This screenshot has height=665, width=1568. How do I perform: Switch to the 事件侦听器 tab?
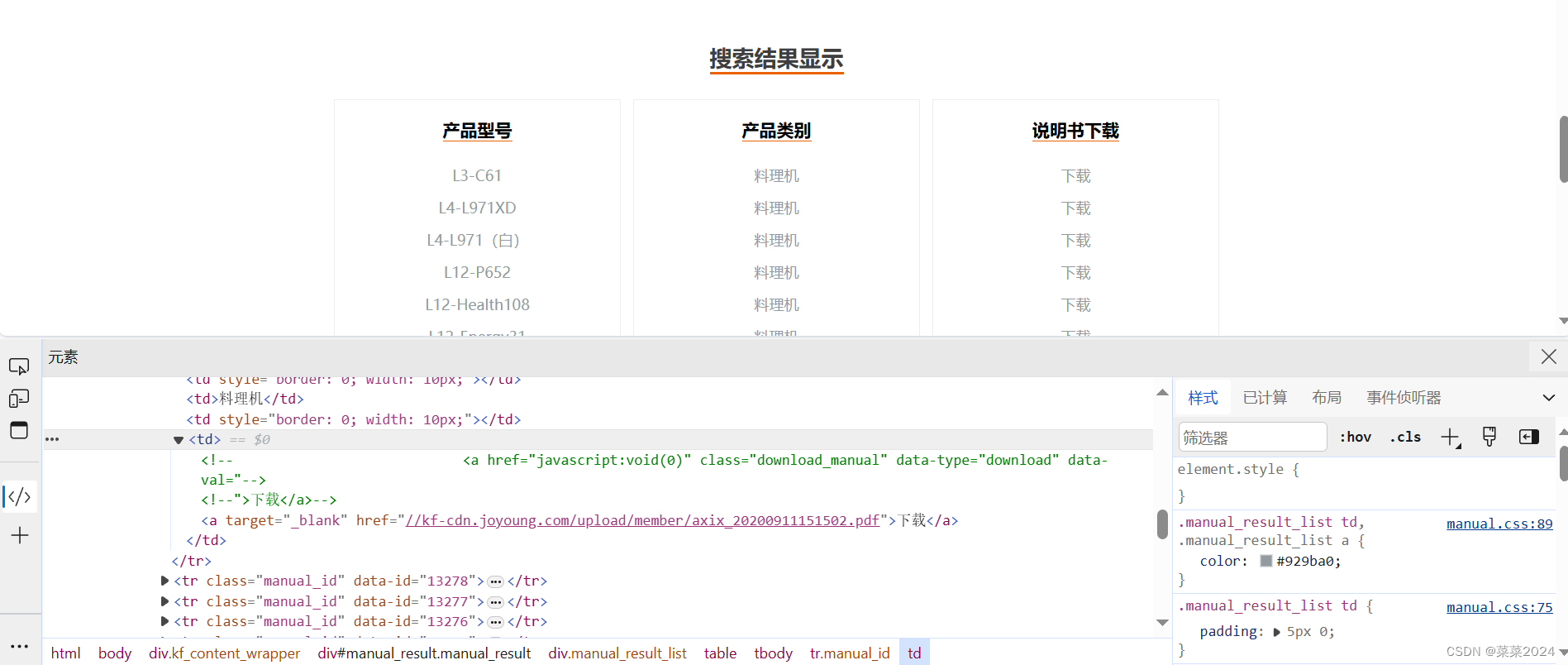pos(1404,398)
